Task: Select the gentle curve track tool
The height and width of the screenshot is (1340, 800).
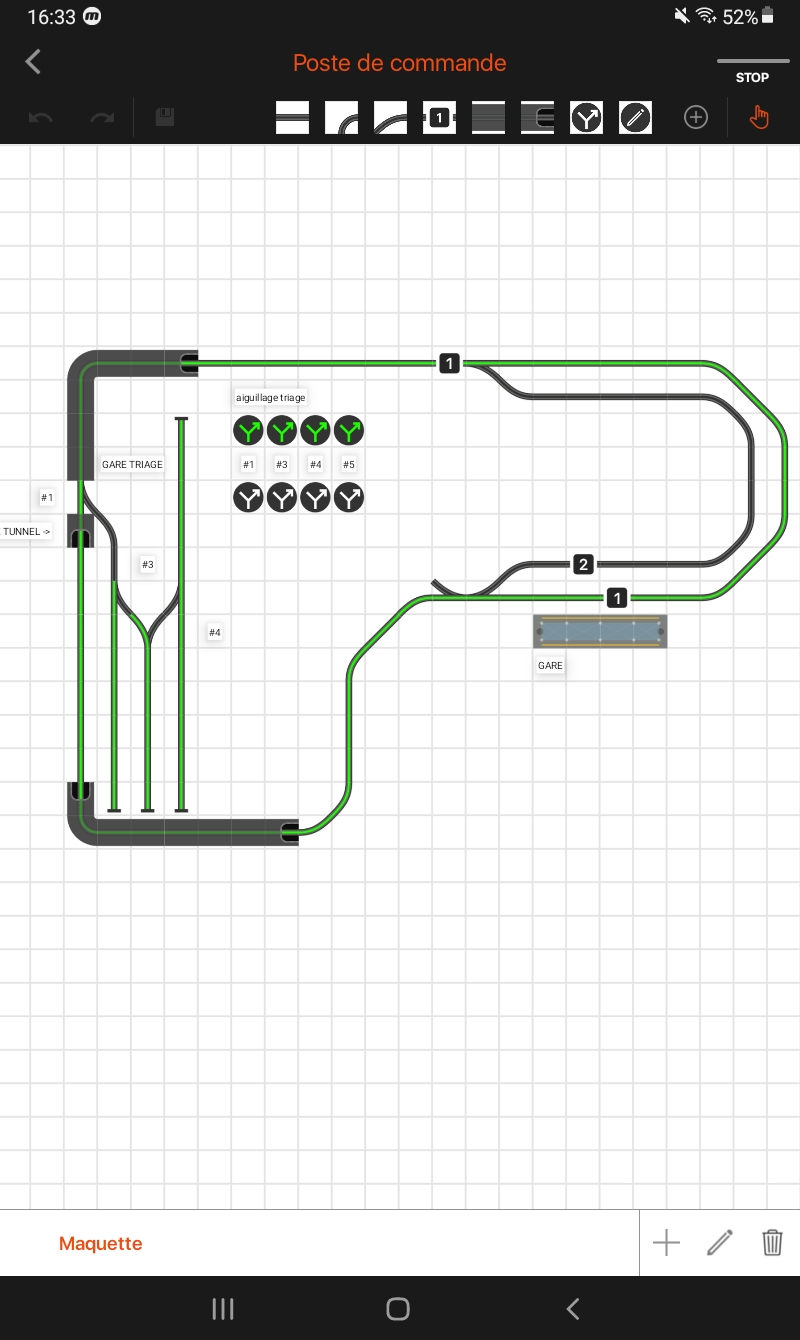Action: click(390, 118)
